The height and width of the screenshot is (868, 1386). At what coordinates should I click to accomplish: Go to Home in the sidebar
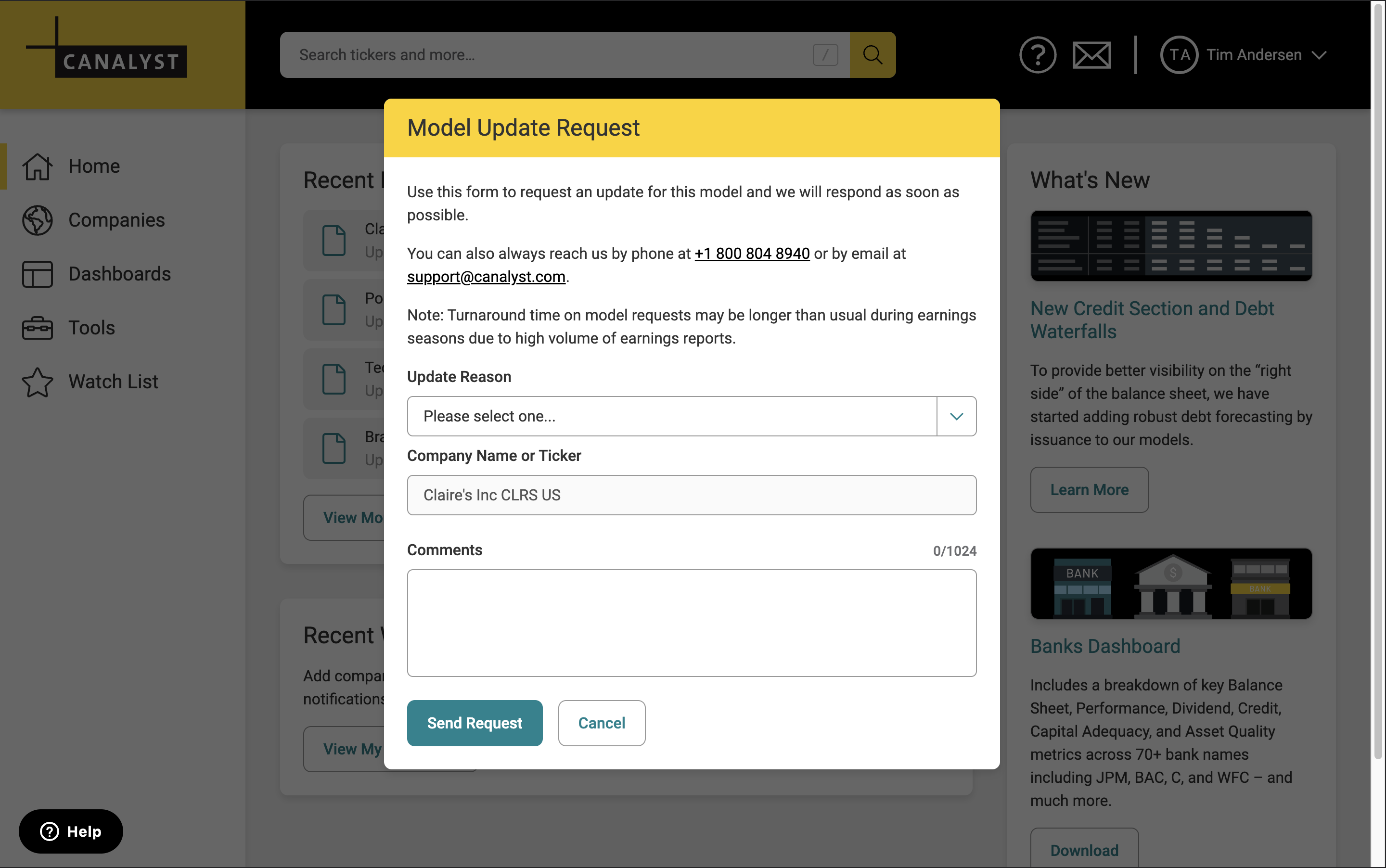(x=94, y=166)
